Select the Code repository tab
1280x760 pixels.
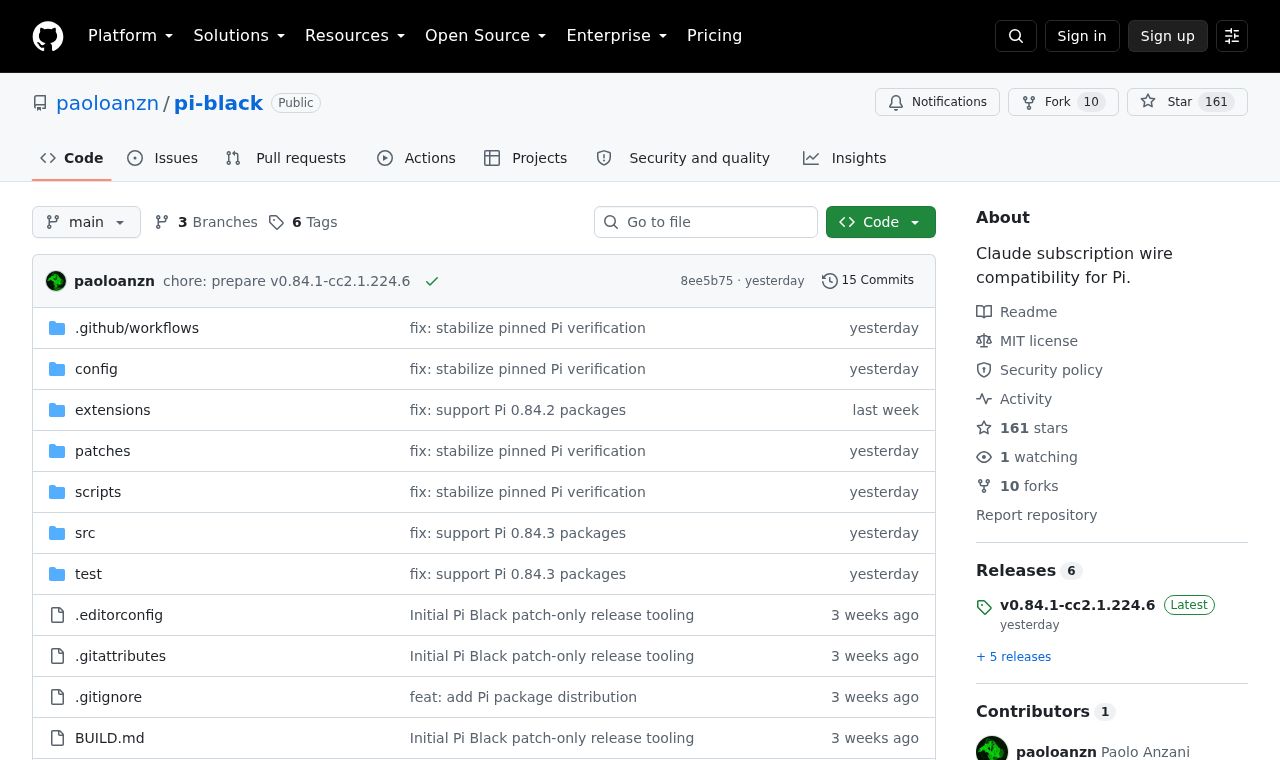[72, 158]
